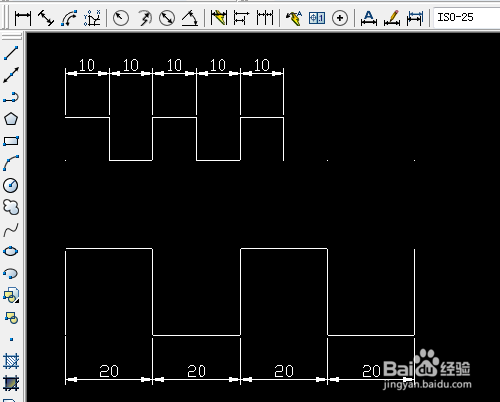Place a Center Mark with the tool
Image resolution: width=500 pixels, height=402 pixels.
(x=340, y=18)
